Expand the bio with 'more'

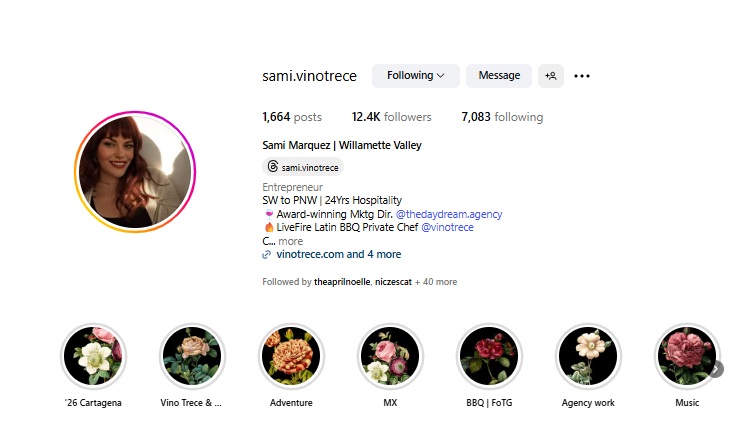[290, 241]
